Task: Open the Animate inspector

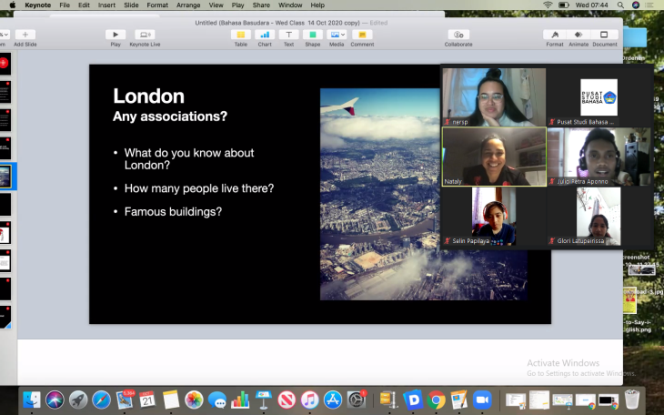Action: (578, 35)
